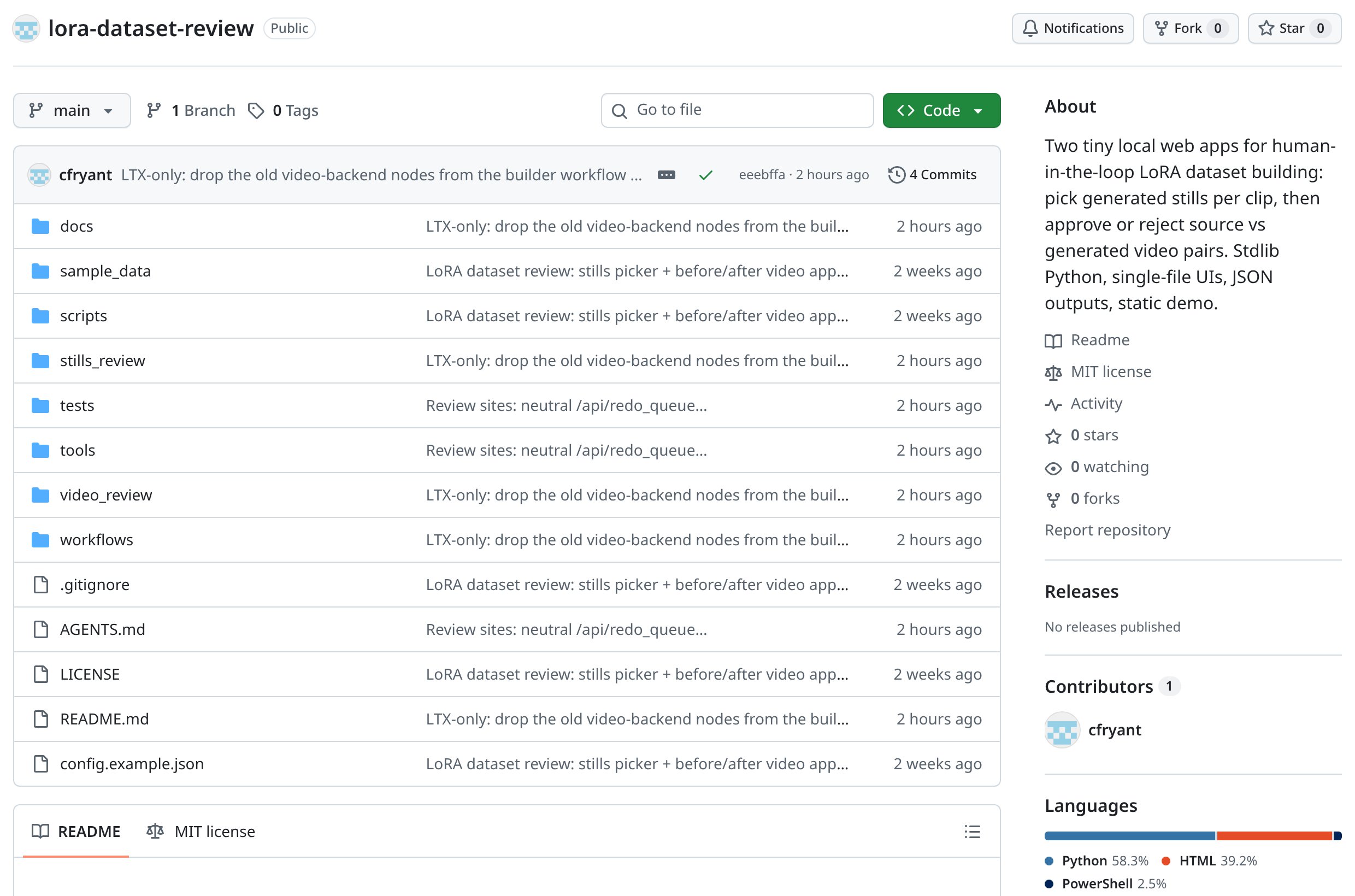Open the .gitignore file
The image size is (1355, 896).
[x=95, y=585]
